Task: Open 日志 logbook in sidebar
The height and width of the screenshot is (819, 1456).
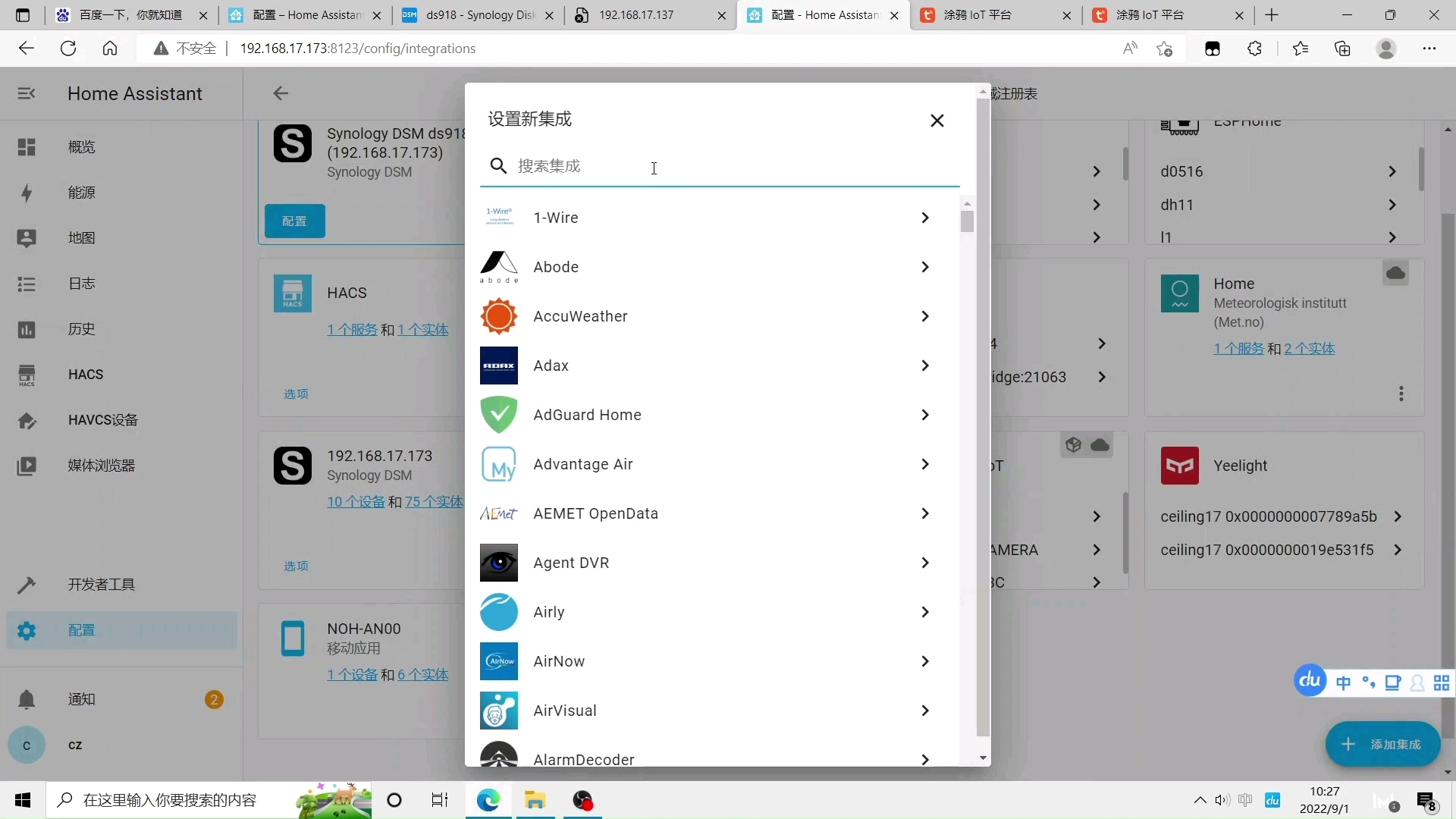Action: (121, 284)
